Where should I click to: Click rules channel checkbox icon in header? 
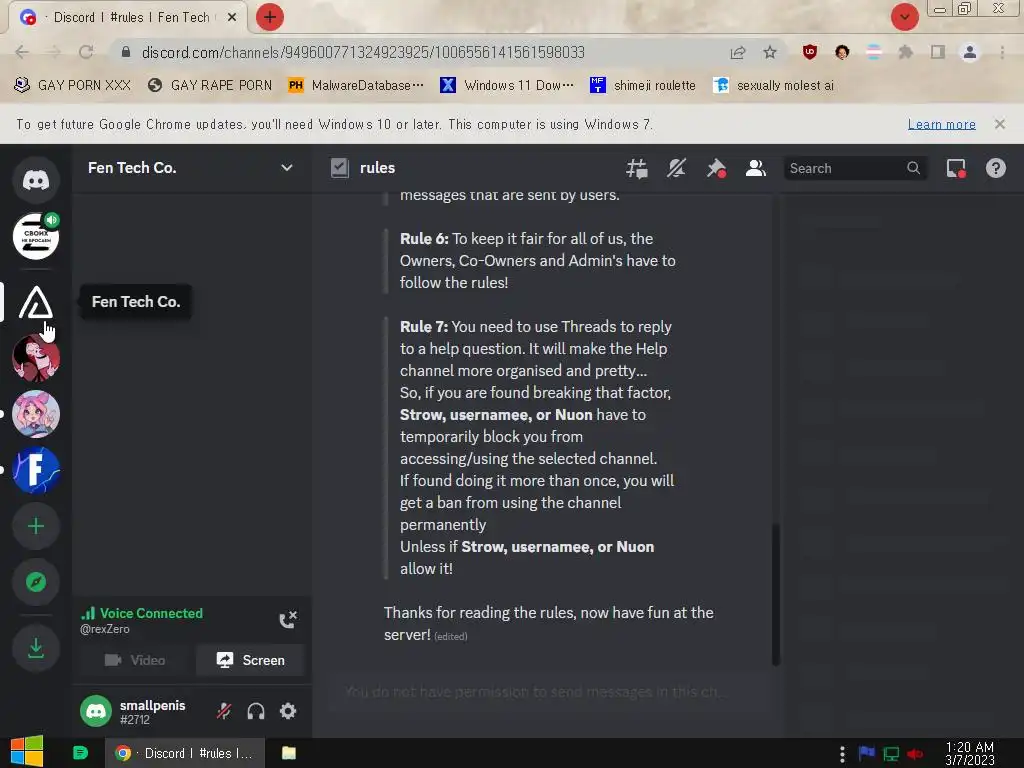coord(340,168)
